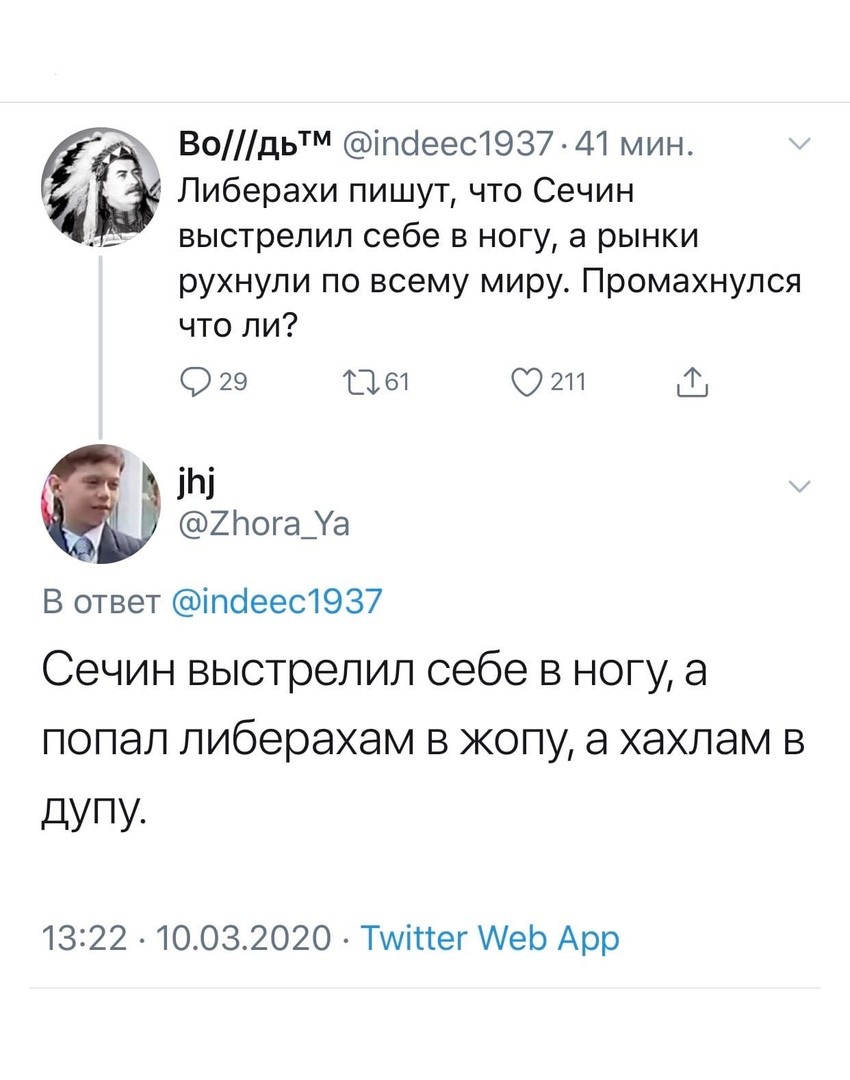Like the tweet with the heart icon
This screenshot has height=1080, width=850.
coord(525,381)
